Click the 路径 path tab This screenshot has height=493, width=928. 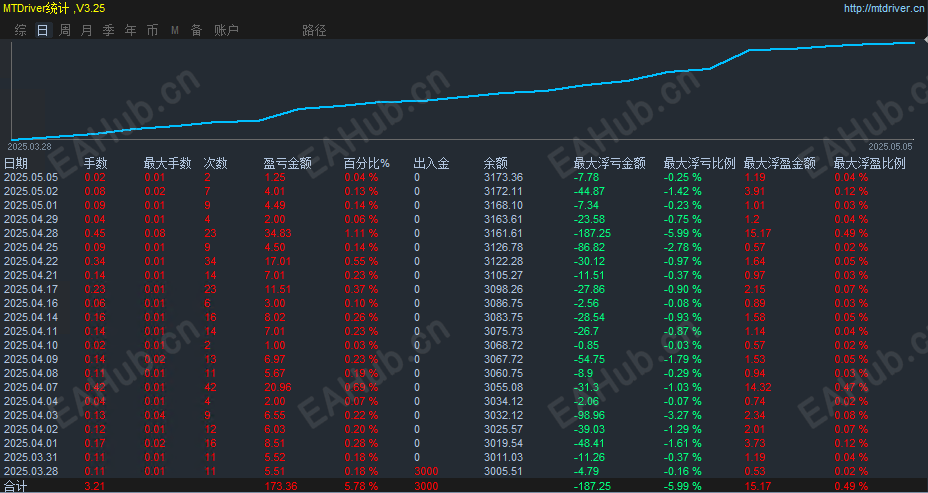pyautogui.click(x=314, y=31)
